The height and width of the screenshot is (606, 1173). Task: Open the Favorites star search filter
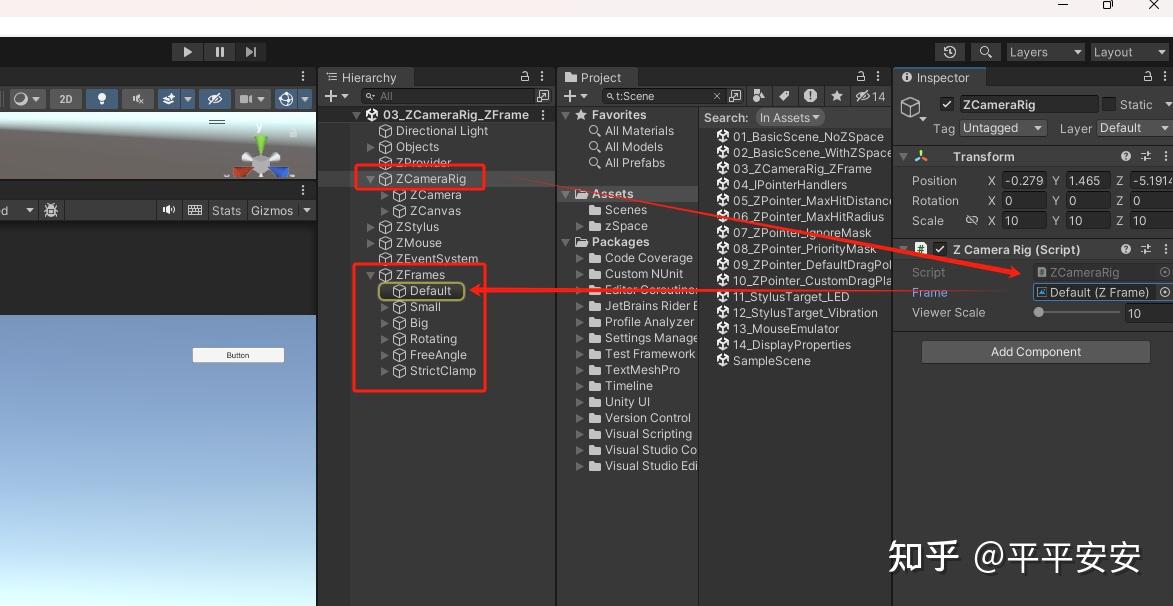point(837,96)
